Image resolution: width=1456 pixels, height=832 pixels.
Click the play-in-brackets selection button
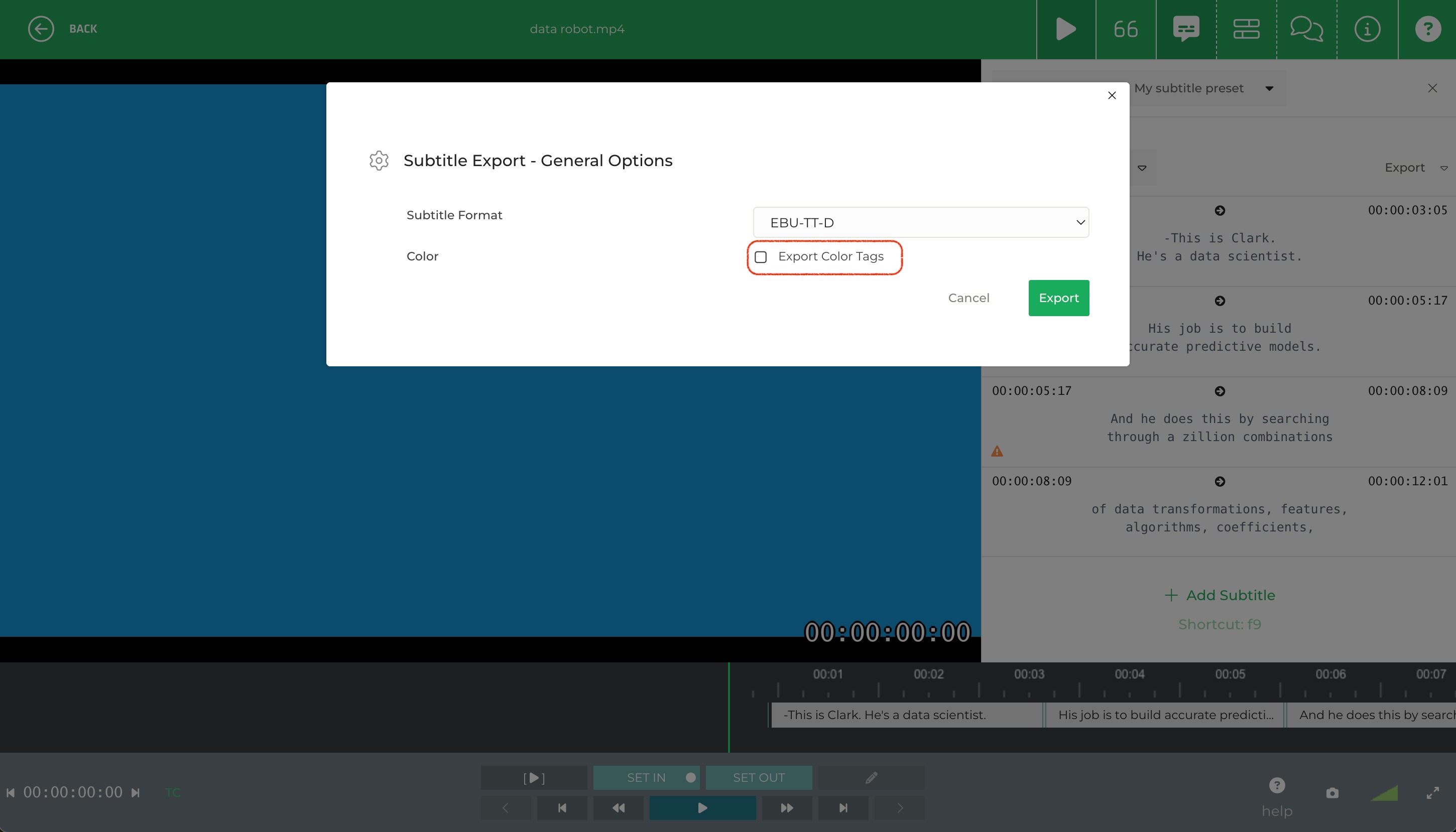[x=534, y=778]
